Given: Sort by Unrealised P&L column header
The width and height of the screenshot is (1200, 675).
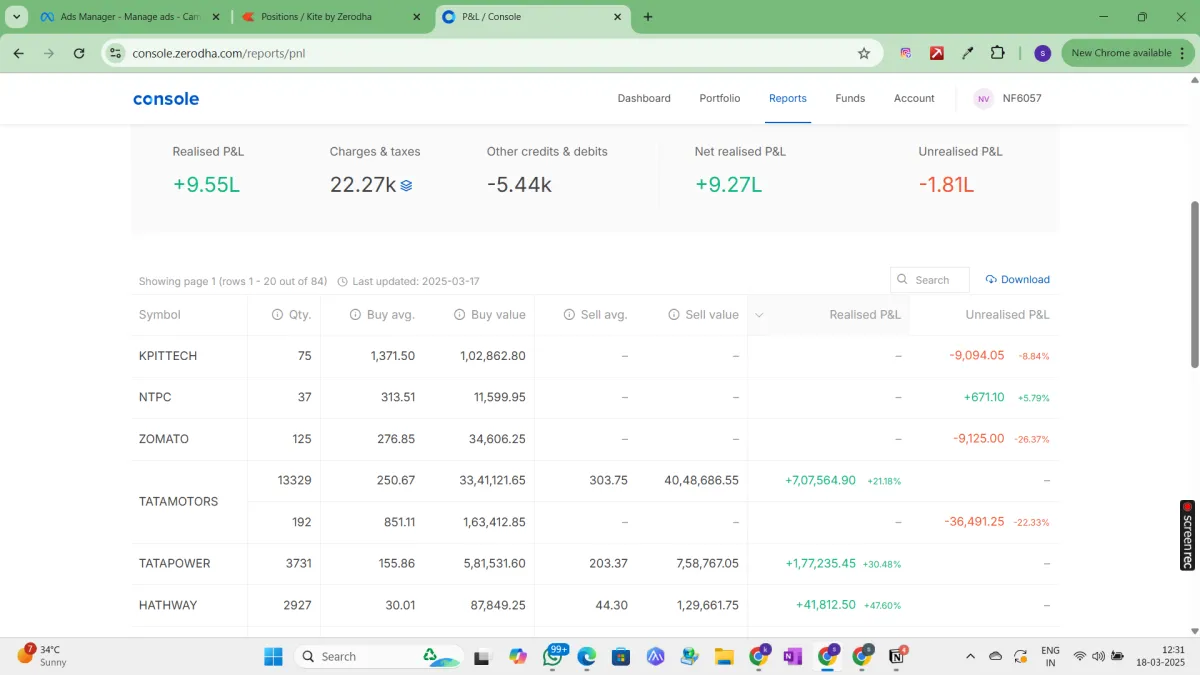Looking at the screenshot, I should (1007, 315).
